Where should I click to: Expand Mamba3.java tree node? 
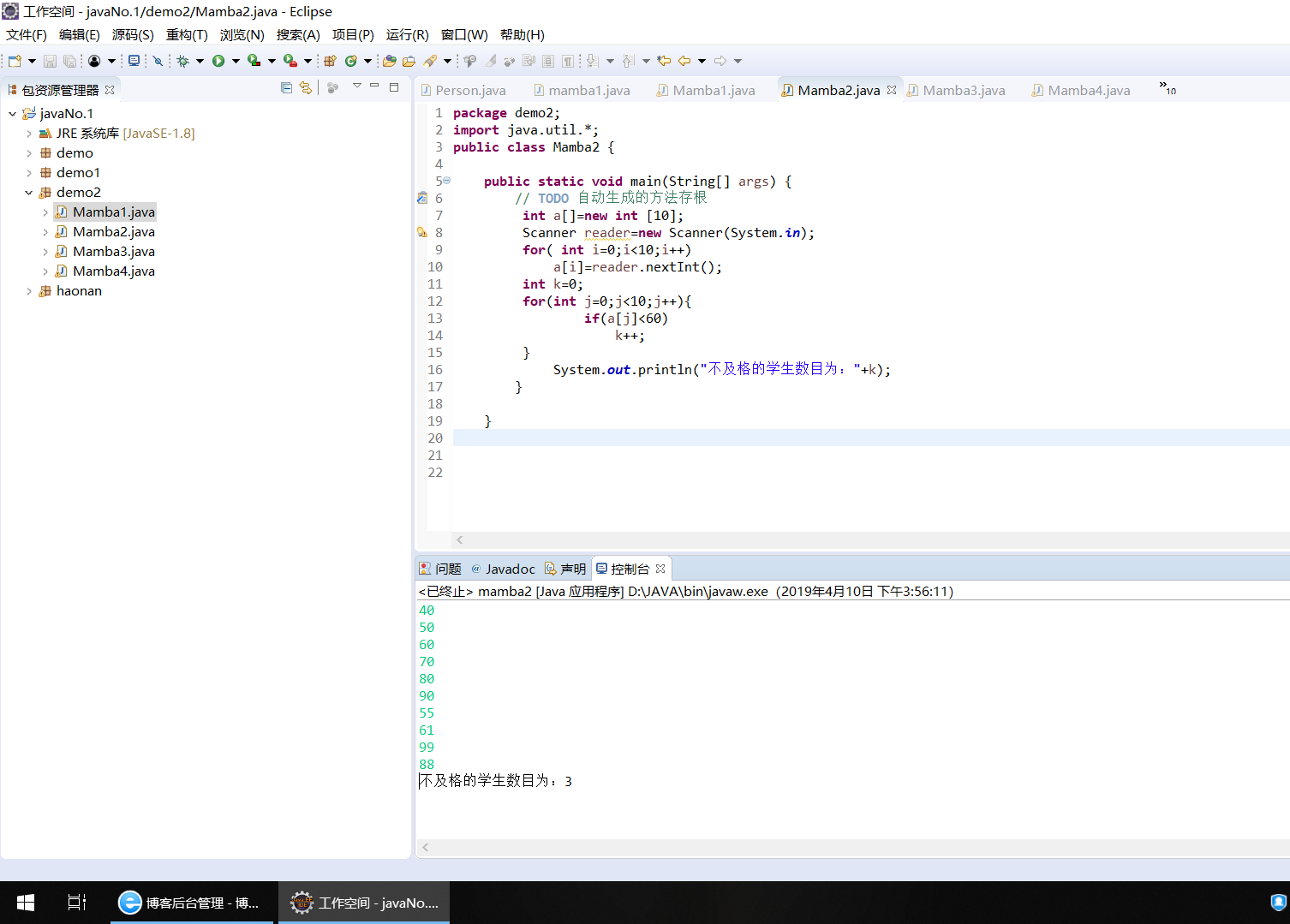[x=45, y=252]
